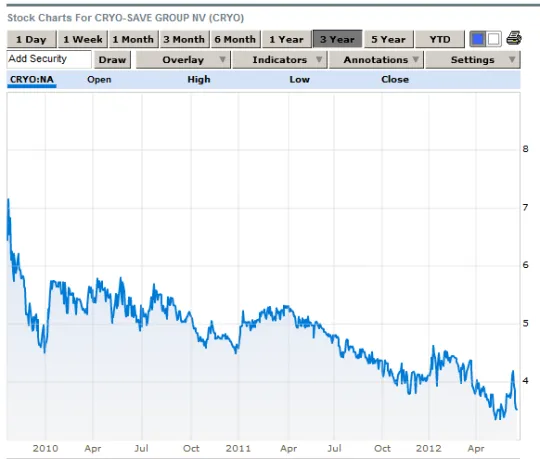This screenshot has height=459, width=540.
Task: Open the Overlay dropdown arrow
Action: [x=222, y=59]
